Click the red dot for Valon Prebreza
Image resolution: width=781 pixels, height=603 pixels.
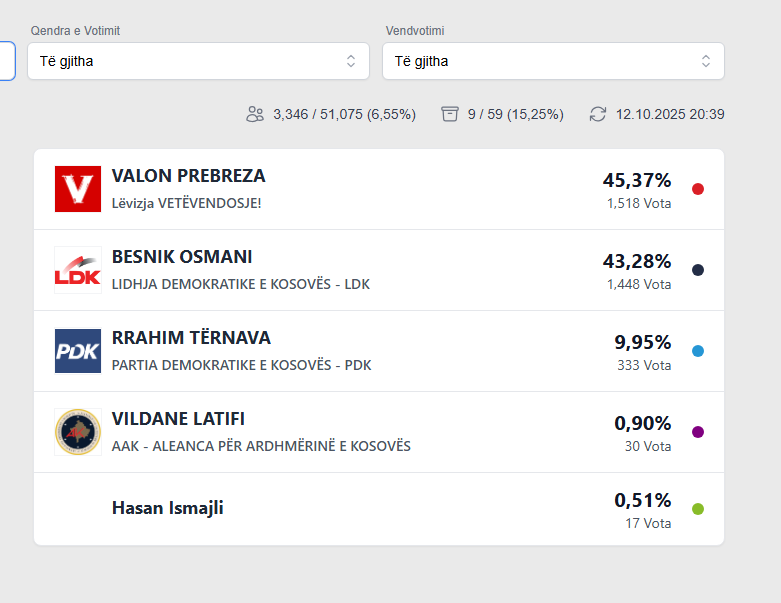click(698, 189)
